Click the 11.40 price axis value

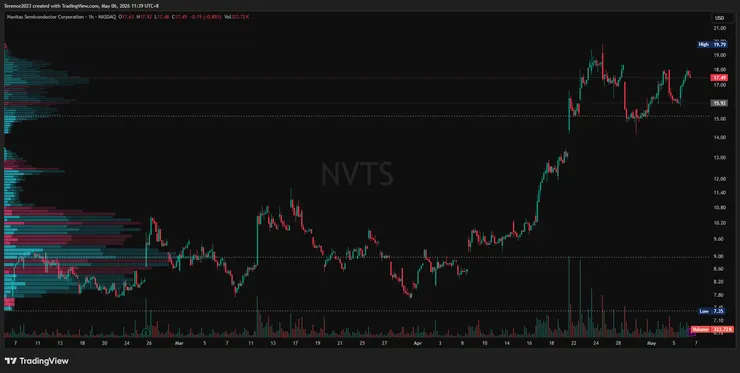pyautogui.click(x=720, y=193)
